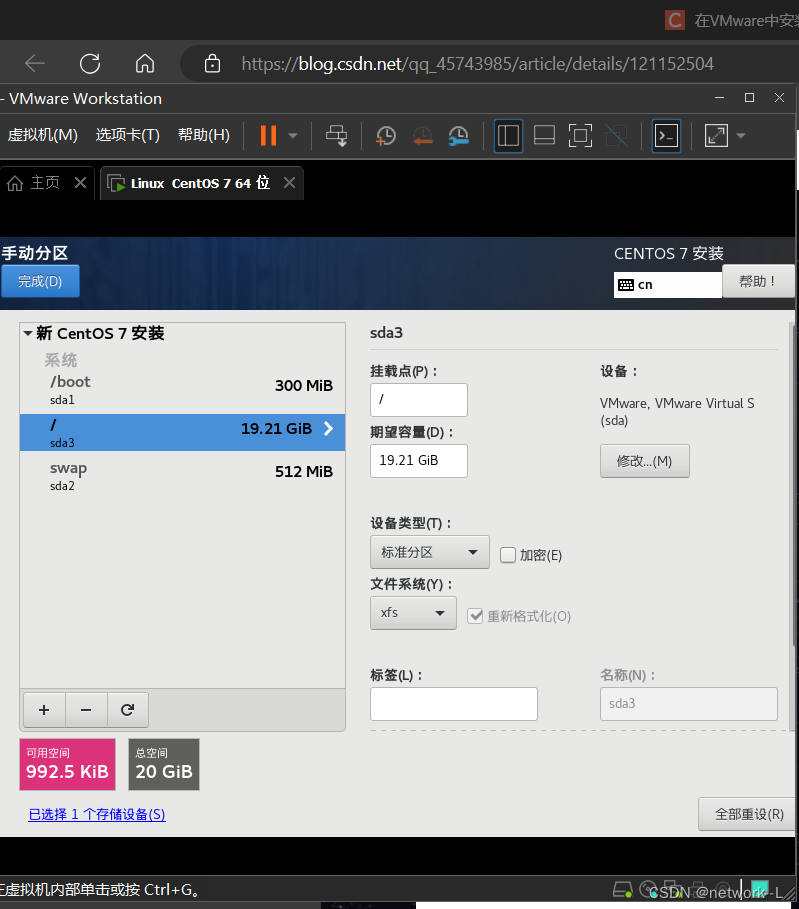
Task: Open the 虚拟机(M) menu
Action: tap(42, 135)
